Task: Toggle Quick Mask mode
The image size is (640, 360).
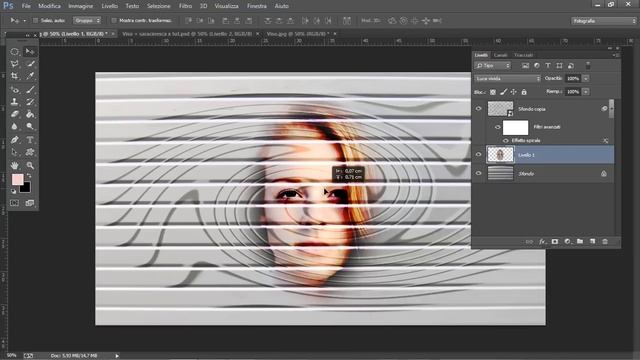Action: click(14, 203)
